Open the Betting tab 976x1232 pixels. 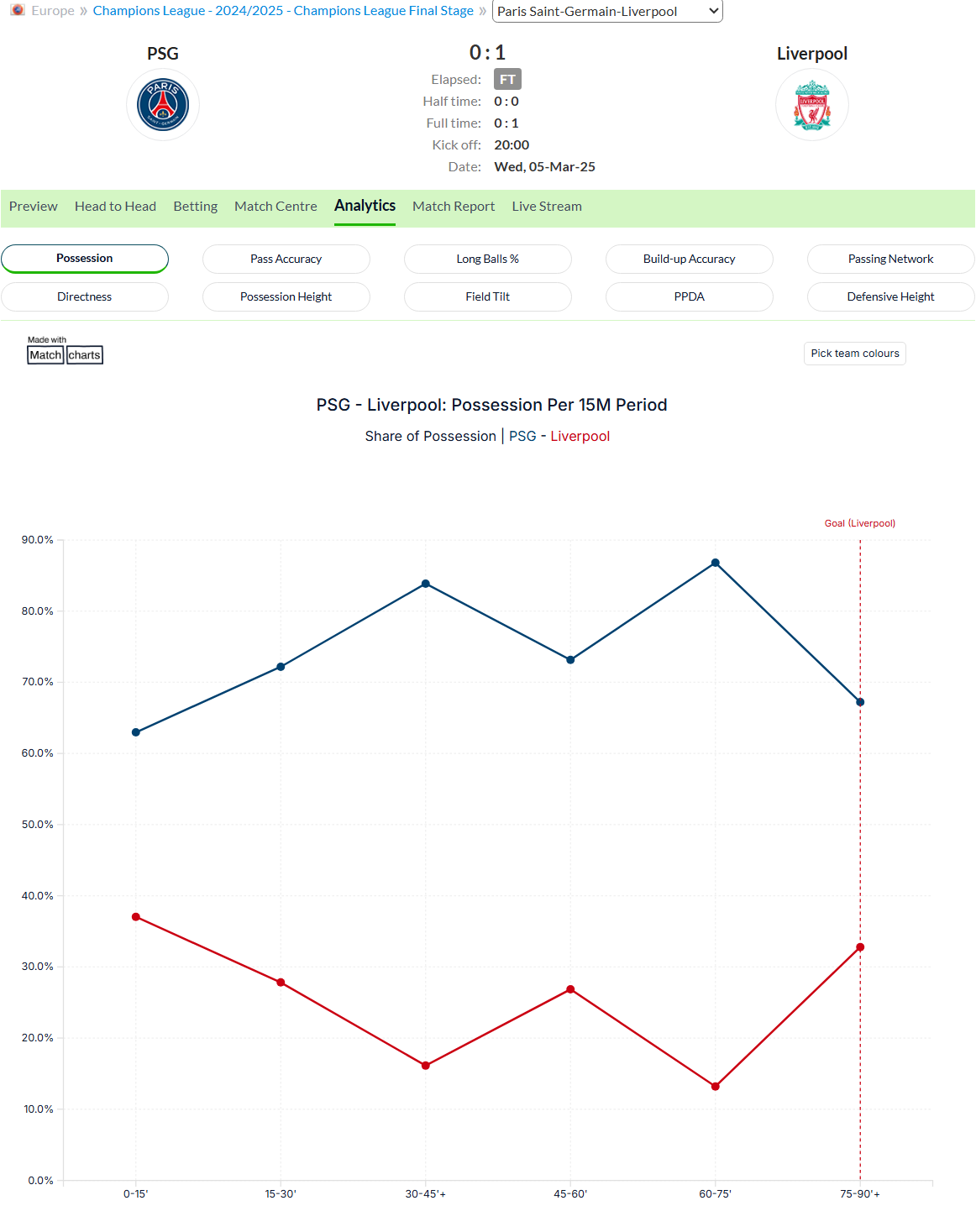pos(196,207)
